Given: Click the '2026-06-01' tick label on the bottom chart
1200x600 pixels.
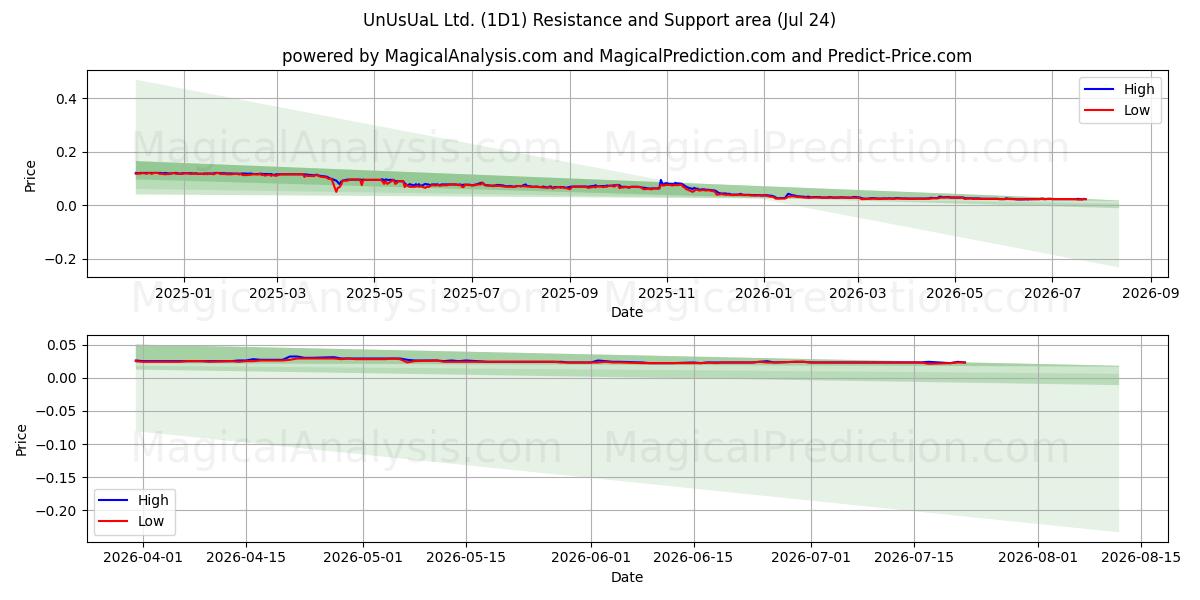Looking at the screenshot, I should coord(592,558).
